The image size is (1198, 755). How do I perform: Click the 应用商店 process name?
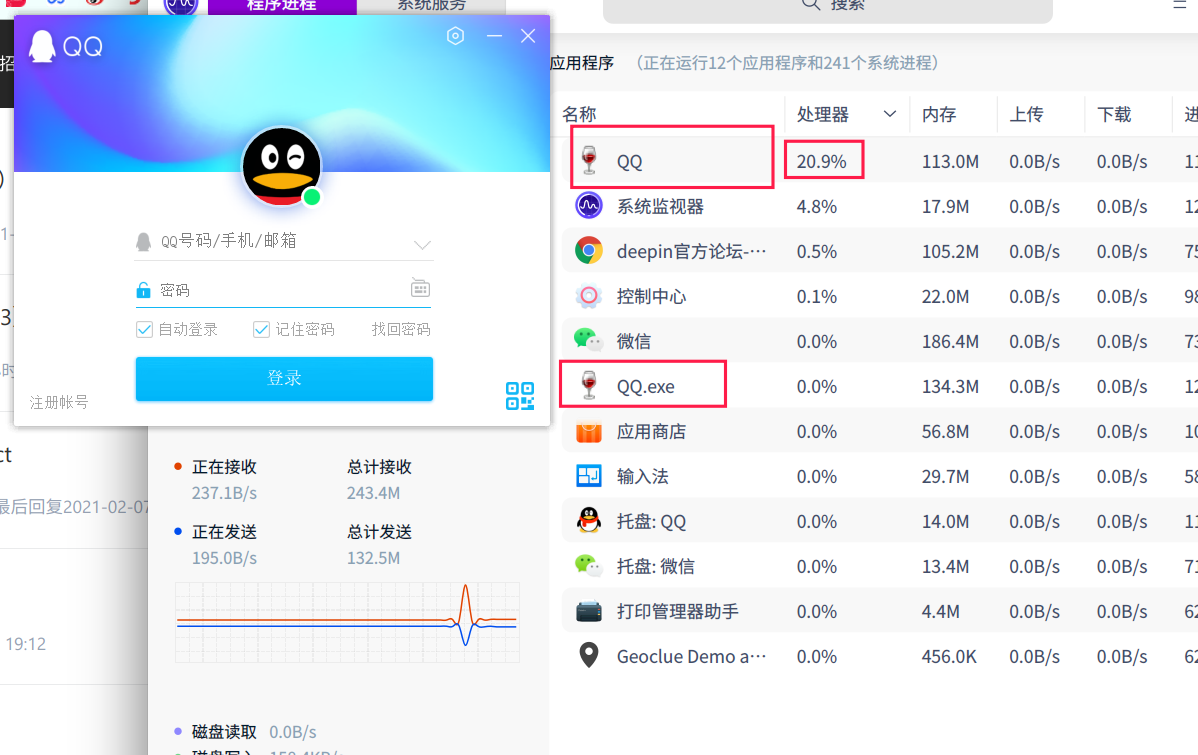pos(652,432)
